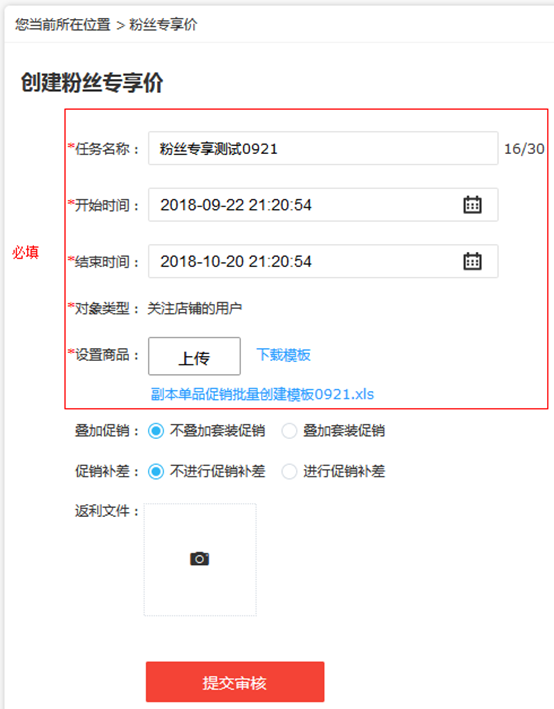Viewport: 554px width, 709px height.
Task: Open uploaded file 副本单品促销批量创建模板0921.xls
Action: click(262, 394)
